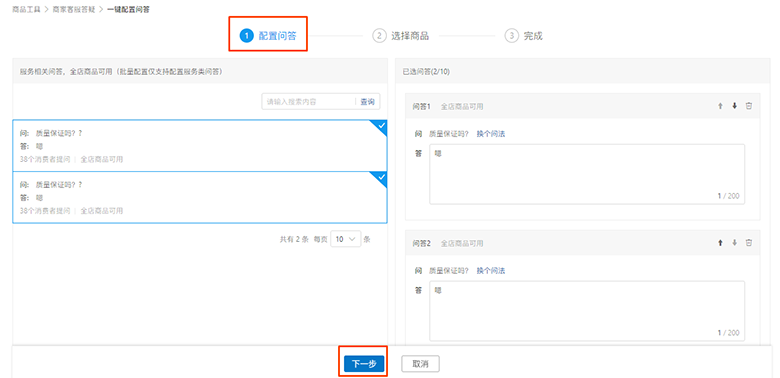Click the 共有 2 条 total count text

coord(294,239)
